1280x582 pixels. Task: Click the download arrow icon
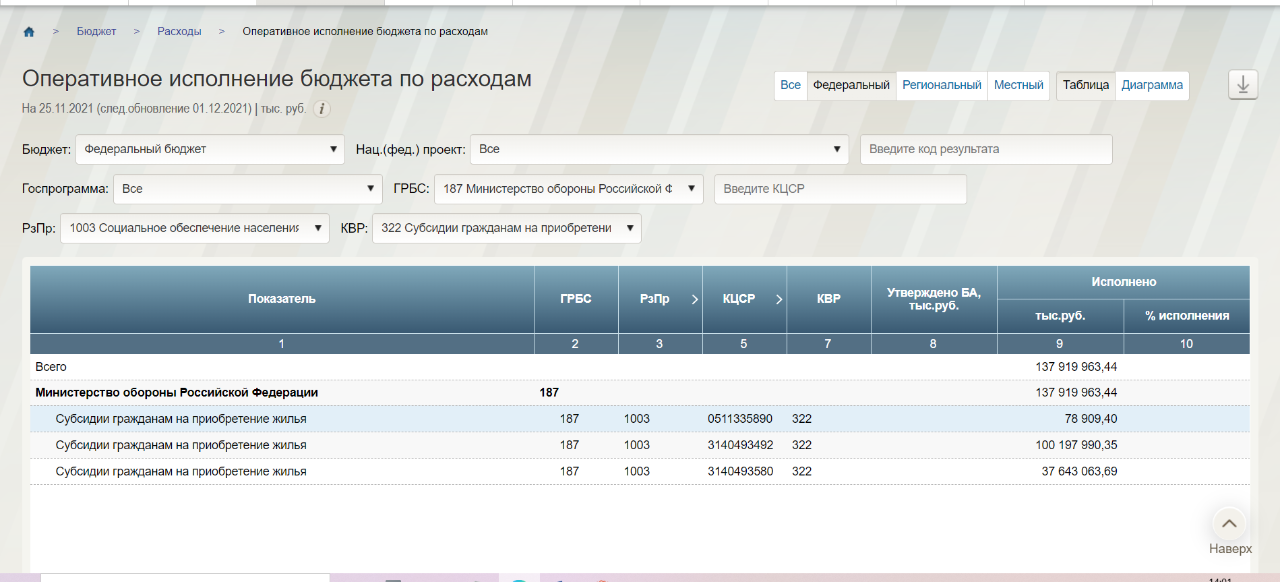1242,85
